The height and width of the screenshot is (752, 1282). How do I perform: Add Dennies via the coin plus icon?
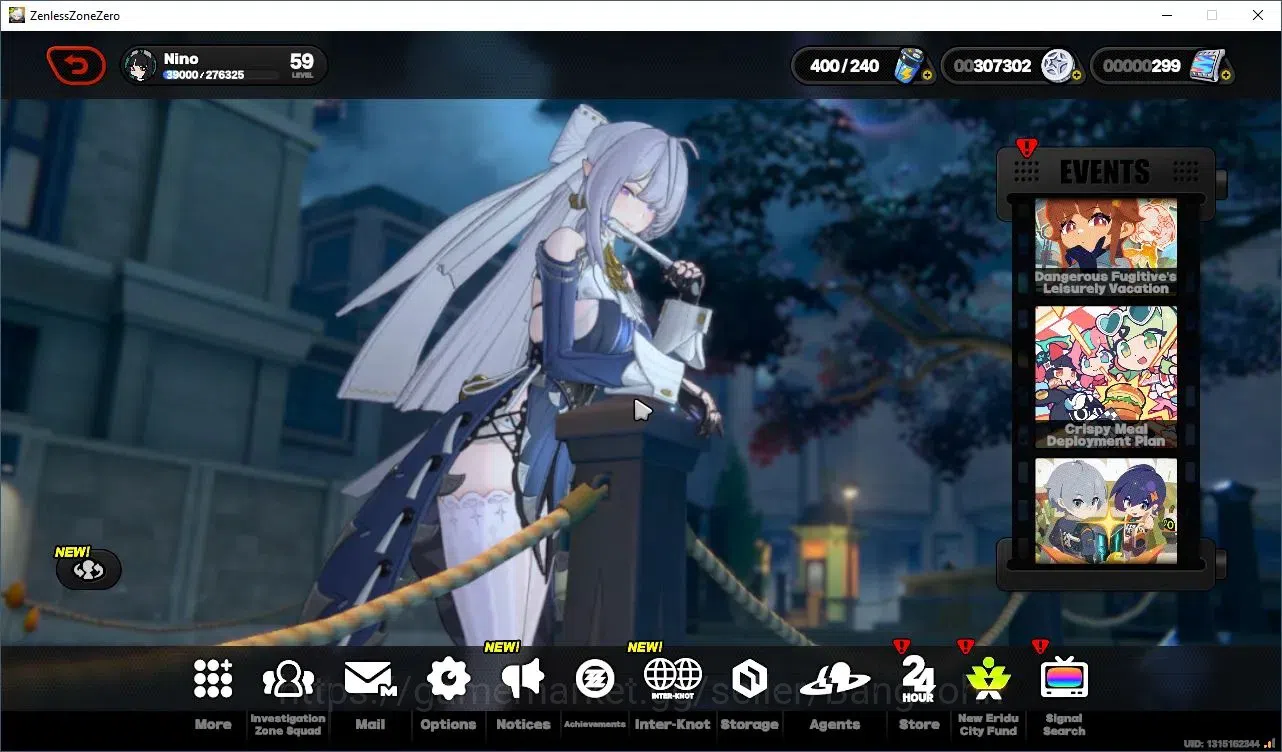pyautogui.click(x=1076, y=75)
